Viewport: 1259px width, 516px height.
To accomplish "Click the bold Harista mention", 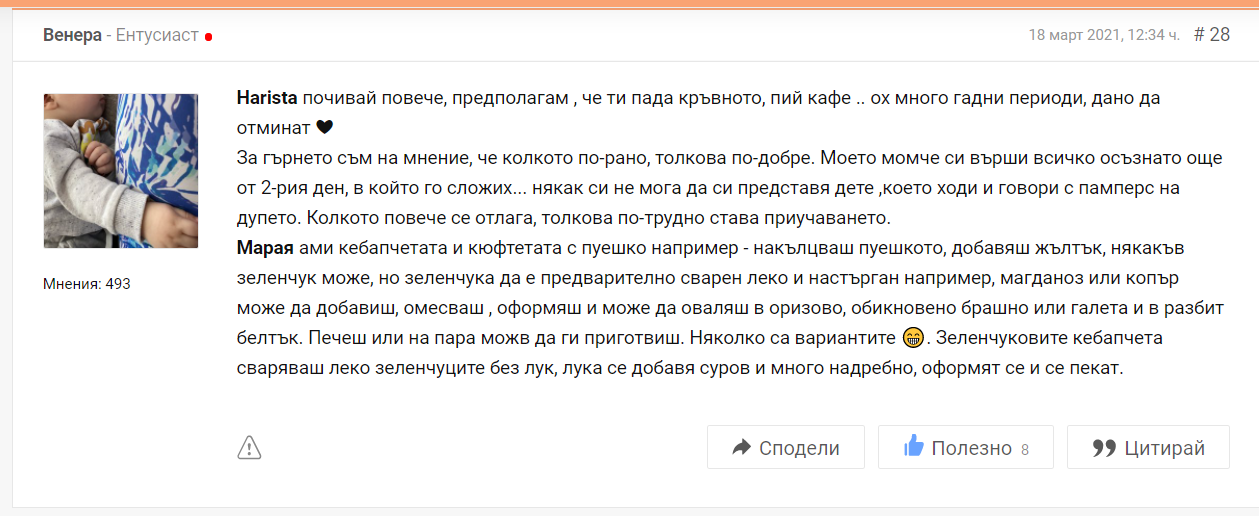I will pyautogui.click(x=267, y=98).
